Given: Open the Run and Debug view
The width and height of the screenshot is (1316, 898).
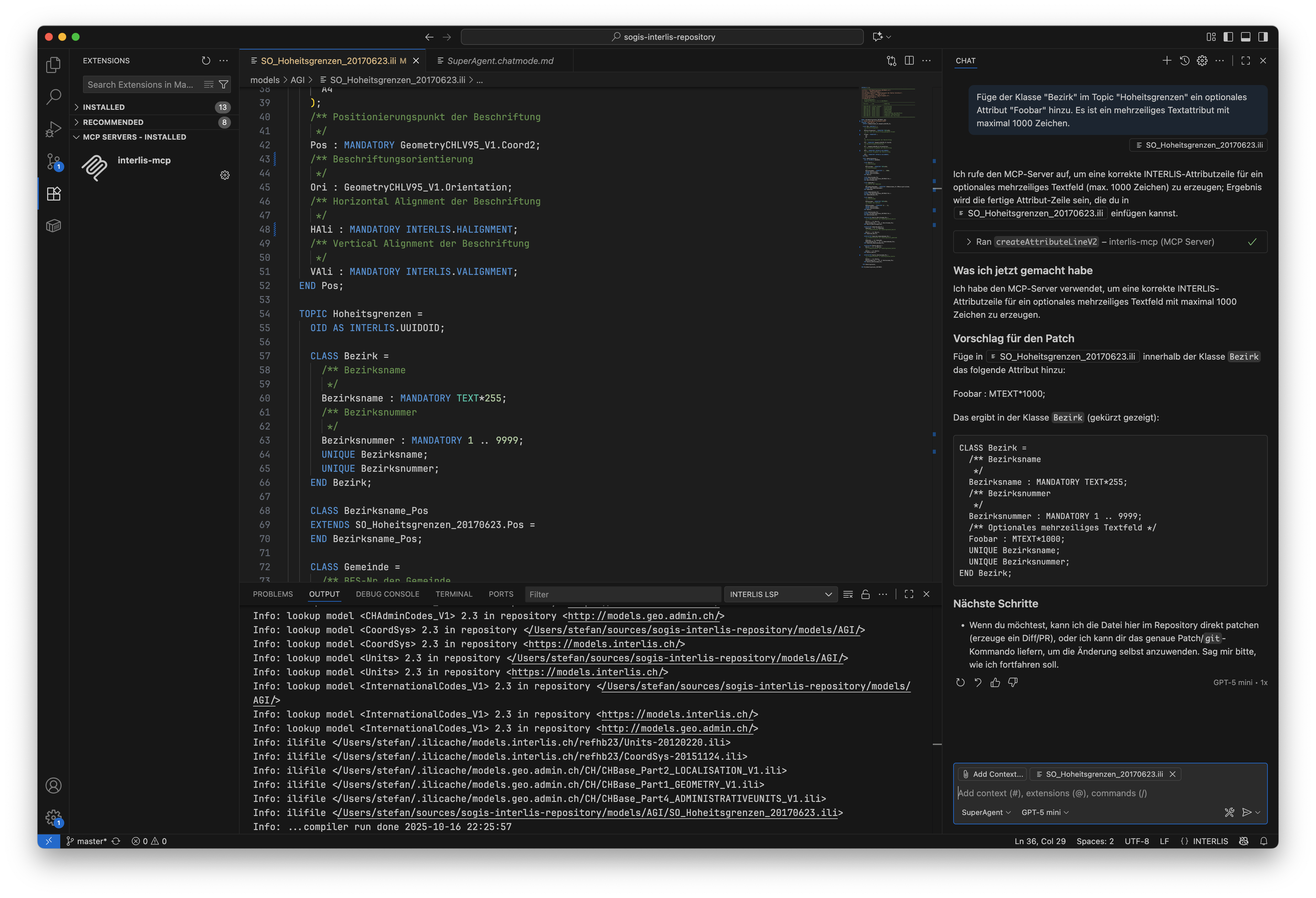Looking at the screenshot, I should click(x=53, y=129).
